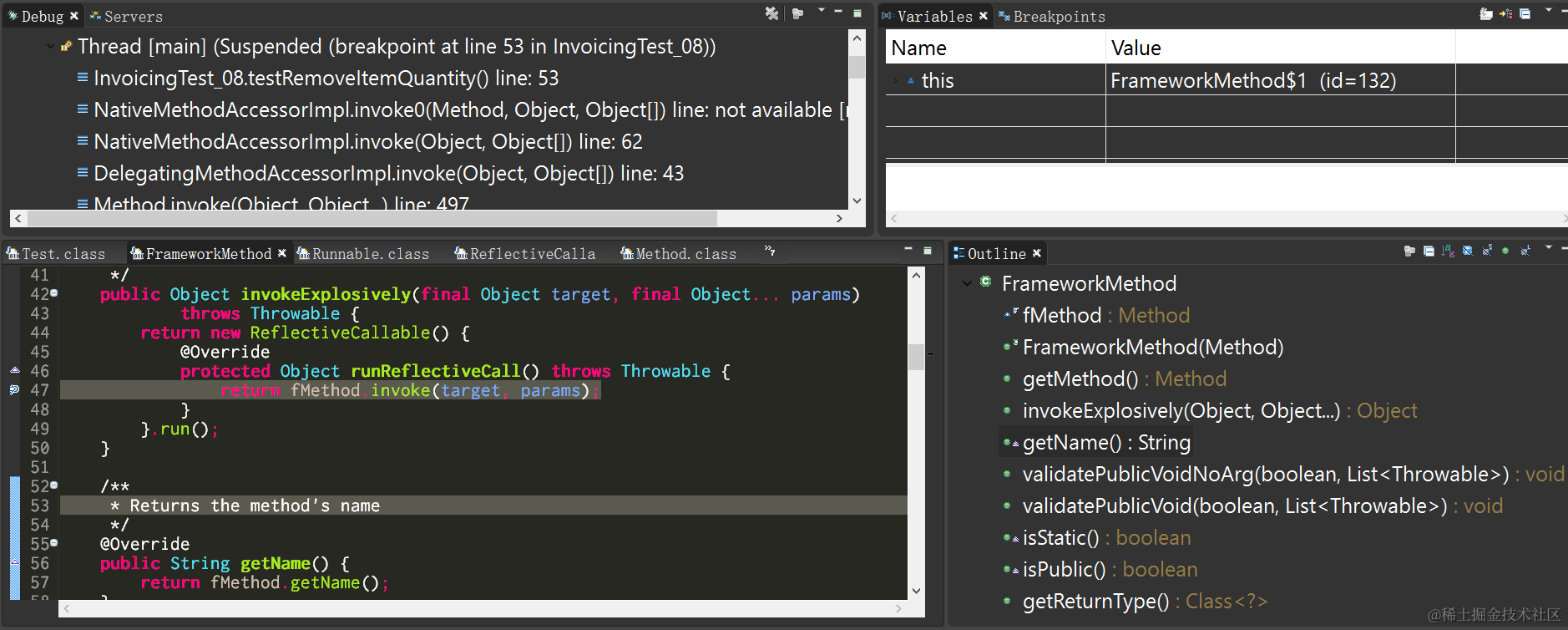Click the Collapse All icon in Variables view
The height and width of the screenshot is (630, 1568).
1525,14
